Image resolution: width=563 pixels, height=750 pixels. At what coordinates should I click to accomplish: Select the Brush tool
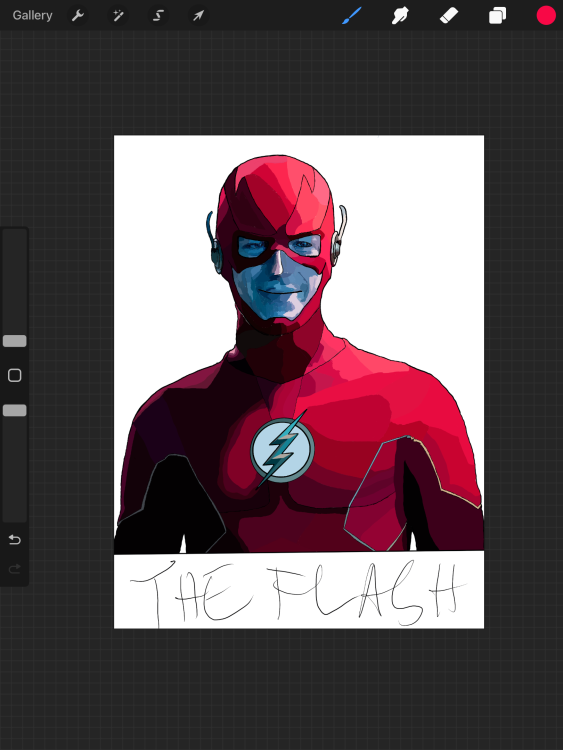pos(352,15)
